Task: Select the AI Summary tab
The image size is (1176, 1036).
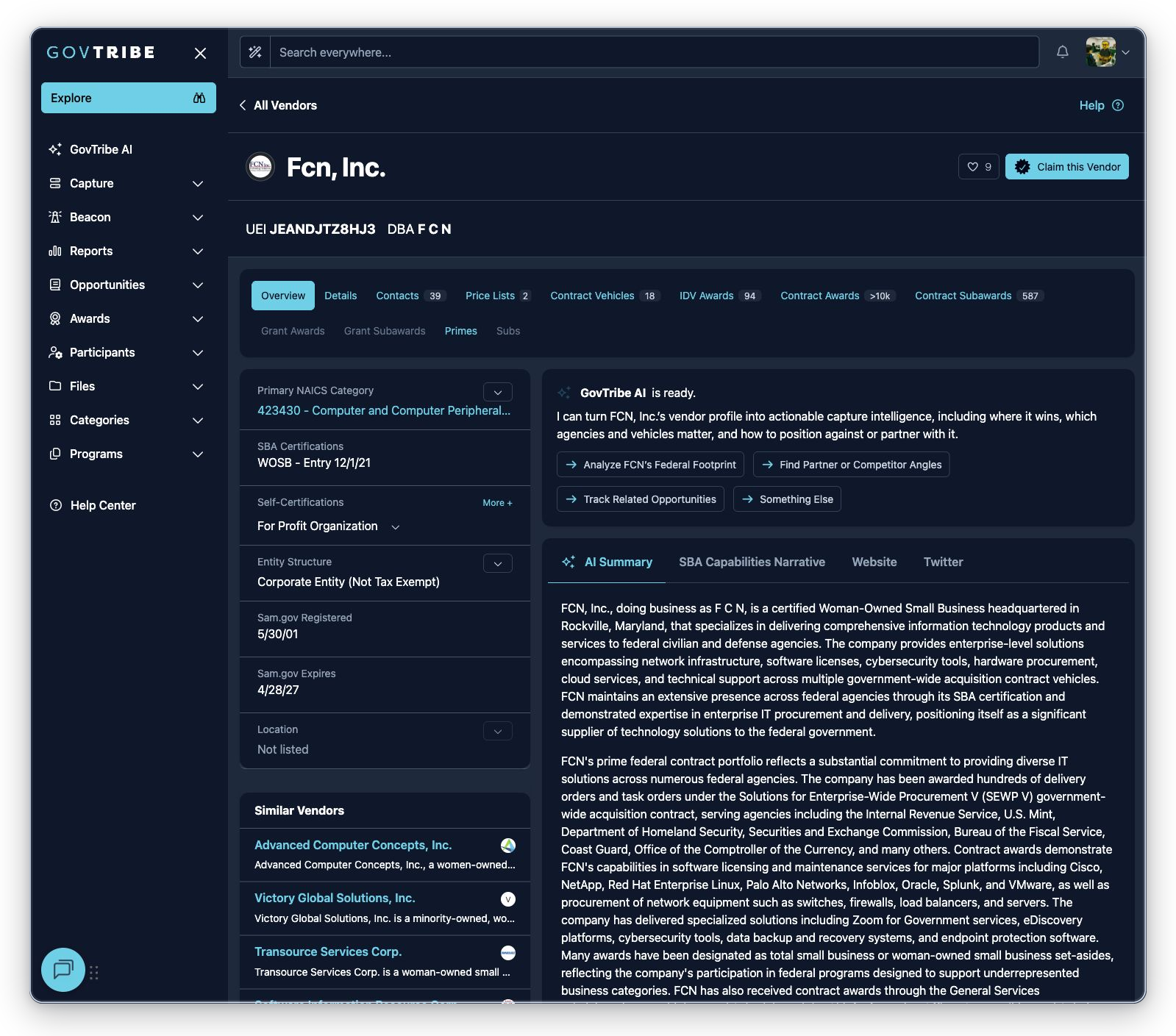Action: click(x=607, y=562)
